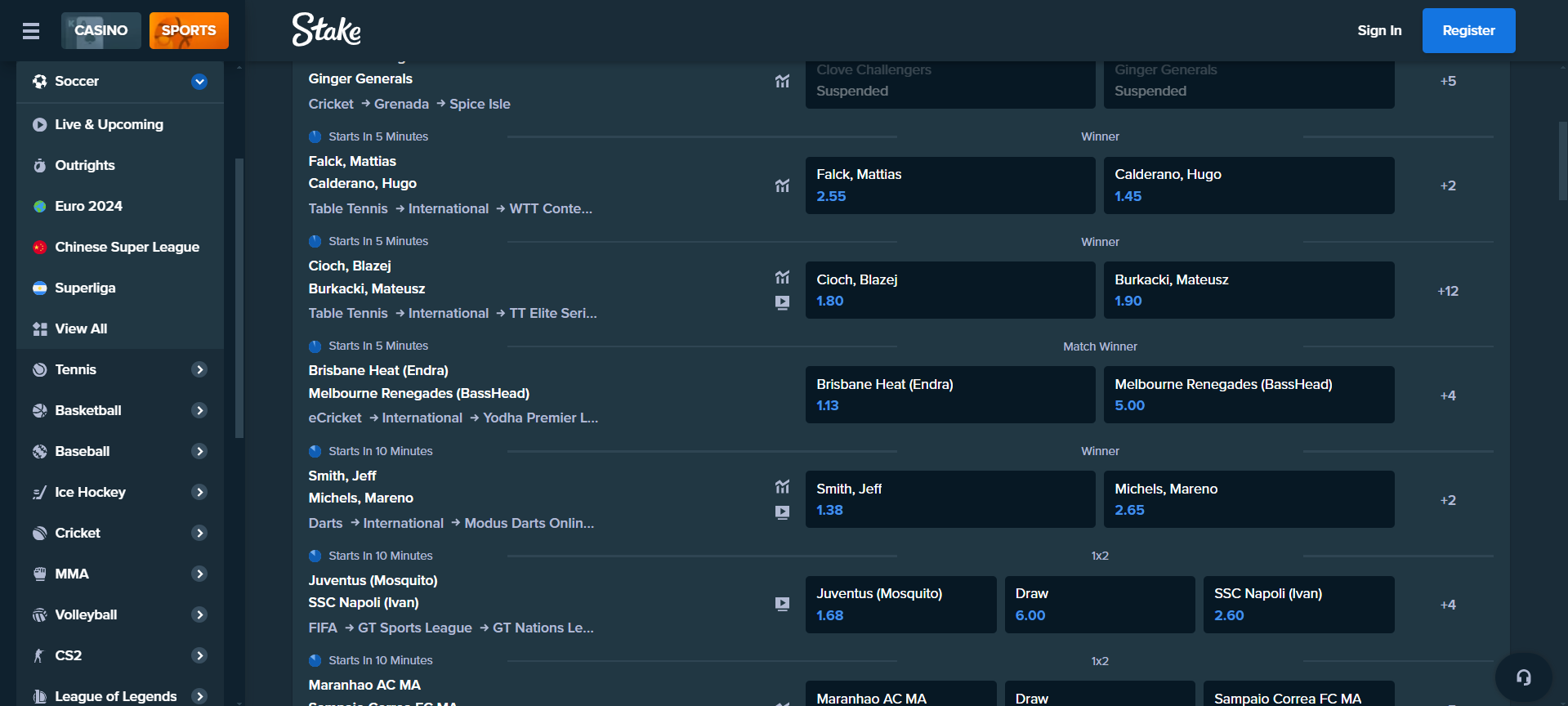Bet on Cioch, Blazej at 1.80

(x=950, y=290)
